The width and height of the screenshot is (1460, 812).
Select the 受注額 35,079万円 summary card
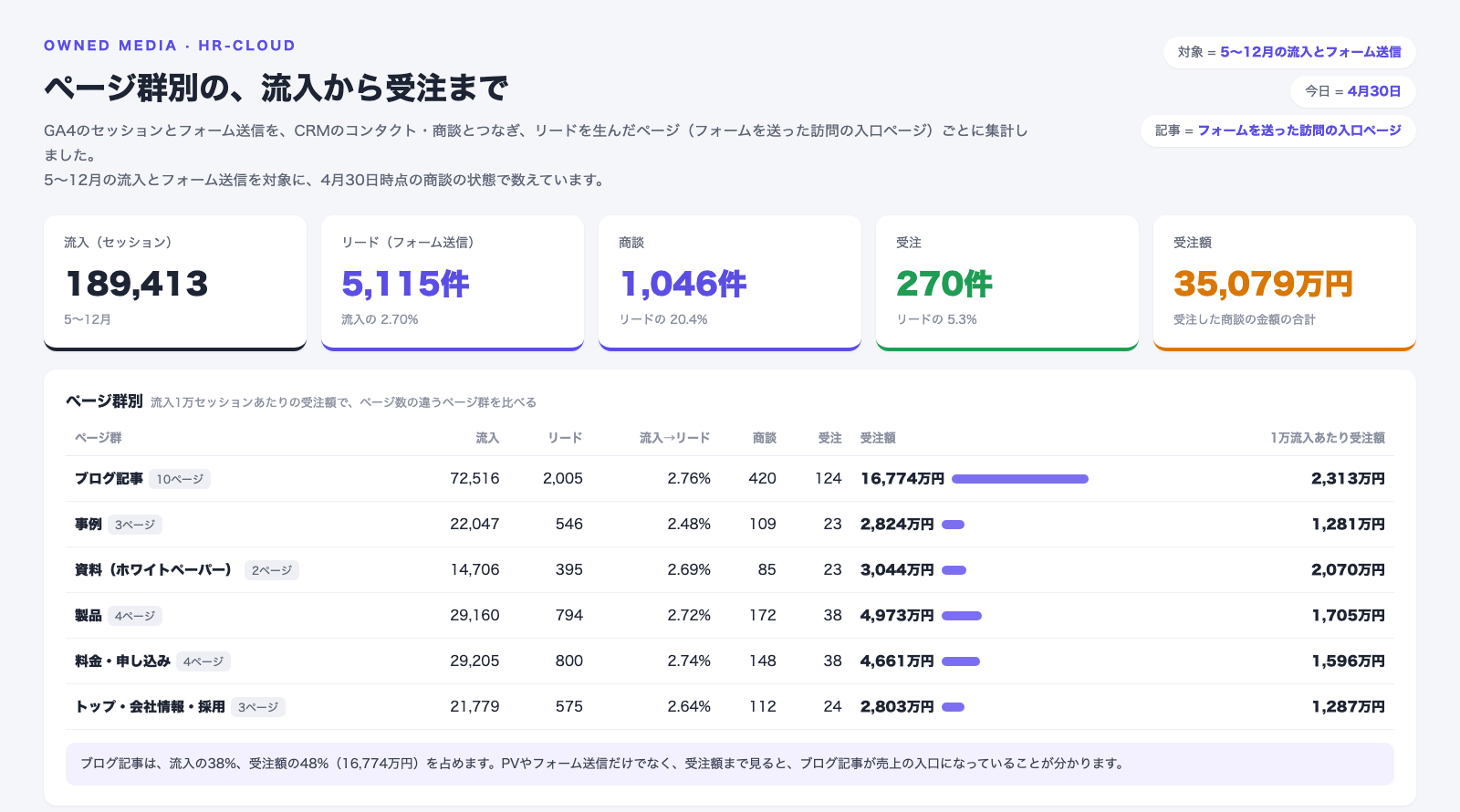1285,283
